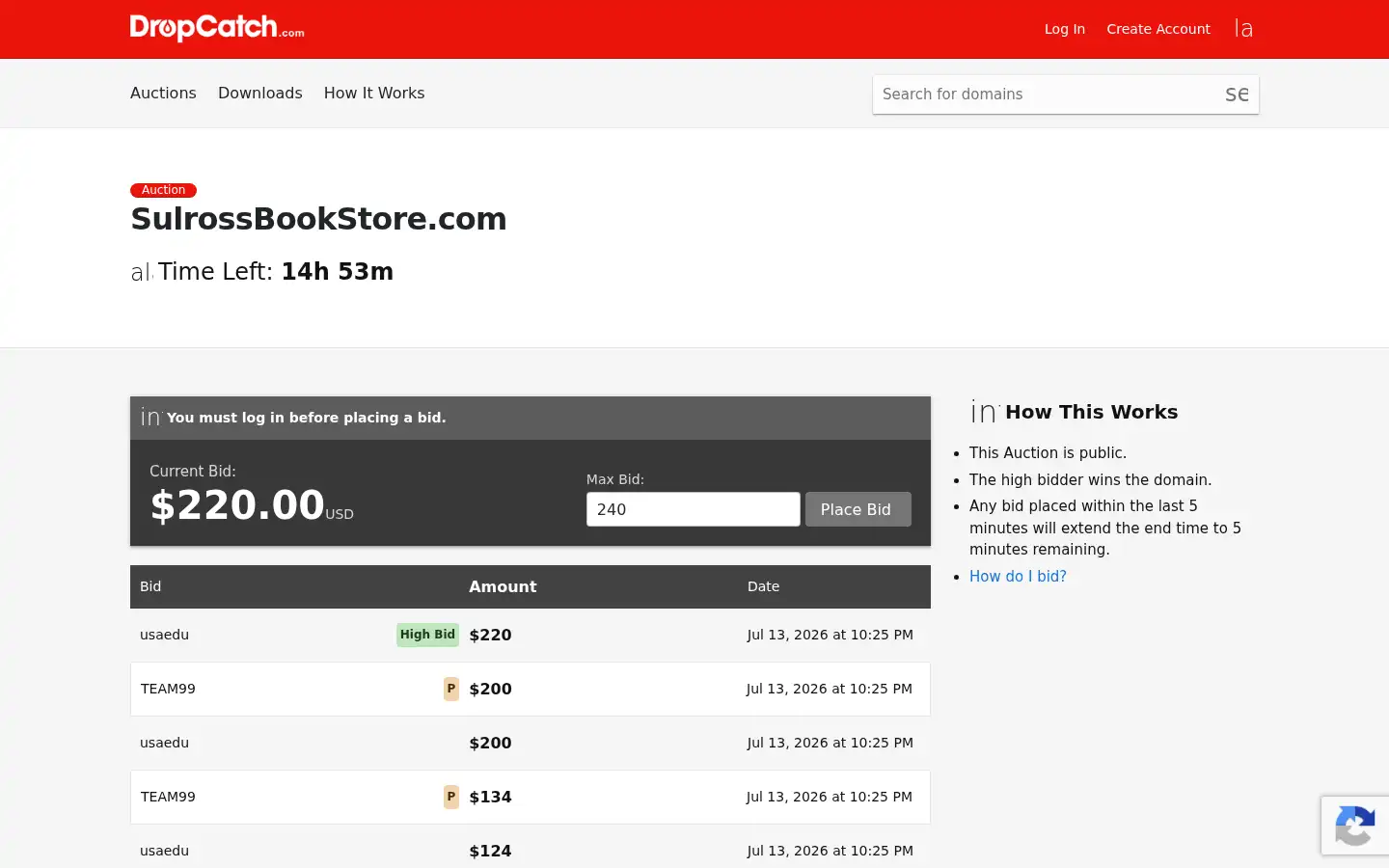Focus the Max Bid input field
Viewport: 1389px width, 868px height.
[693, 509]
